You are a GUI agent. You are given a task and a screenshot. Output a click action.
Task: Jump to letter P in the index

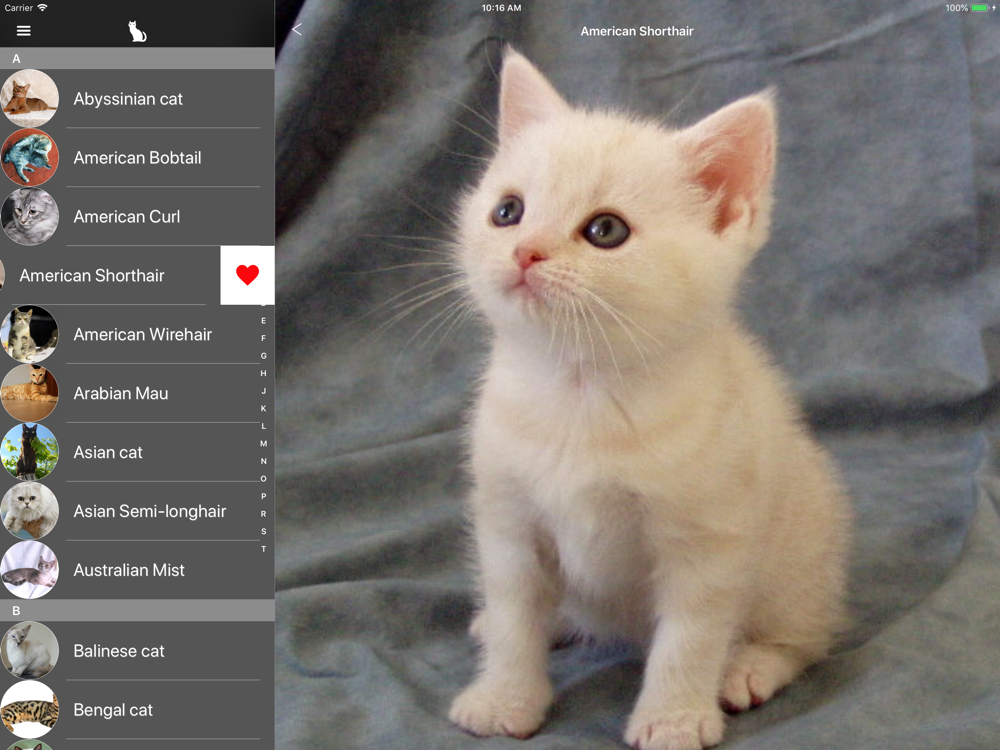tap(263, 496)
